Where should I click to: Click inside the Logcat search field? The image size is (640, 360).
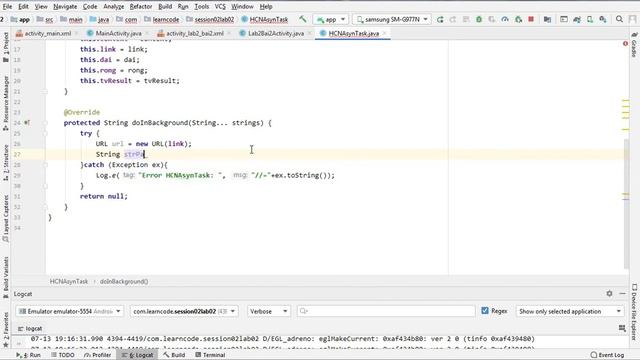click(386, 311)
